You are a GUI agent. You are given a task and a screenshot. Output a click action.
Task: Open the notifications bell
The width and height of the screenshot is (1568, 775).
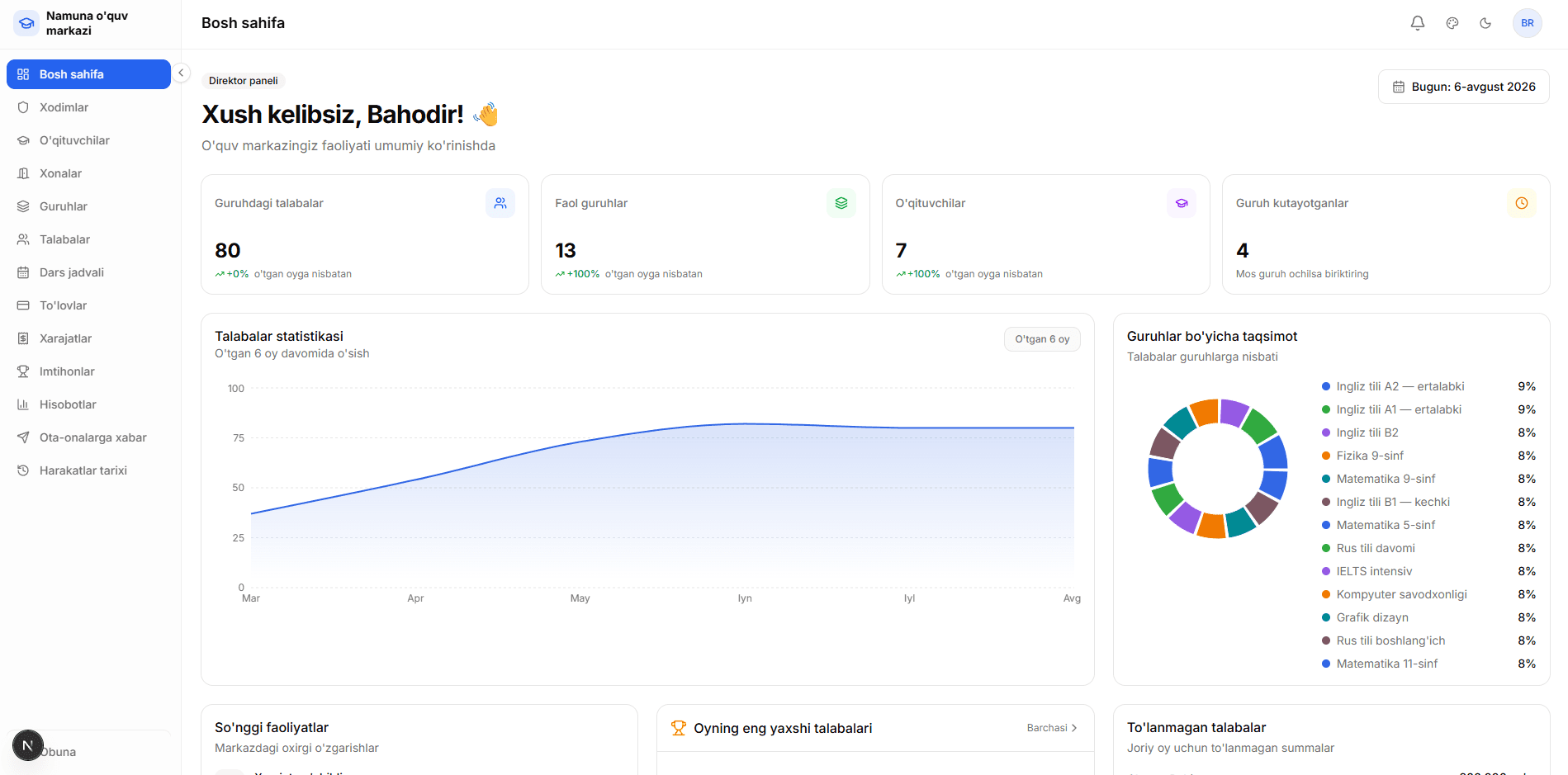[x=1417, y=23]
